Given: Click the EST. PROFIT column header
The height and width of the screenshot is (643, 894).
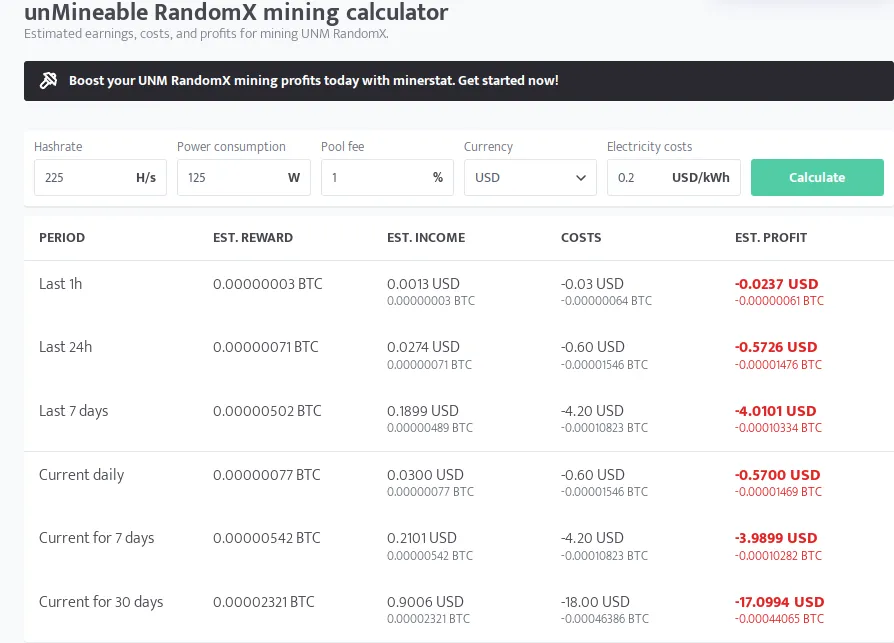Looking at the screenshot, I should click(771, 238).
